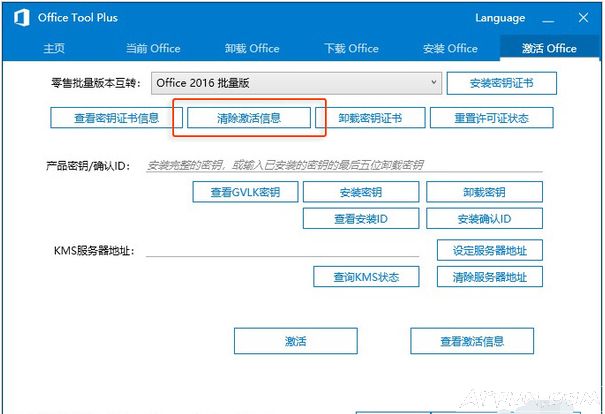
Task: Click the Office Tool Plus title text
Action: [x=78, y=18]
